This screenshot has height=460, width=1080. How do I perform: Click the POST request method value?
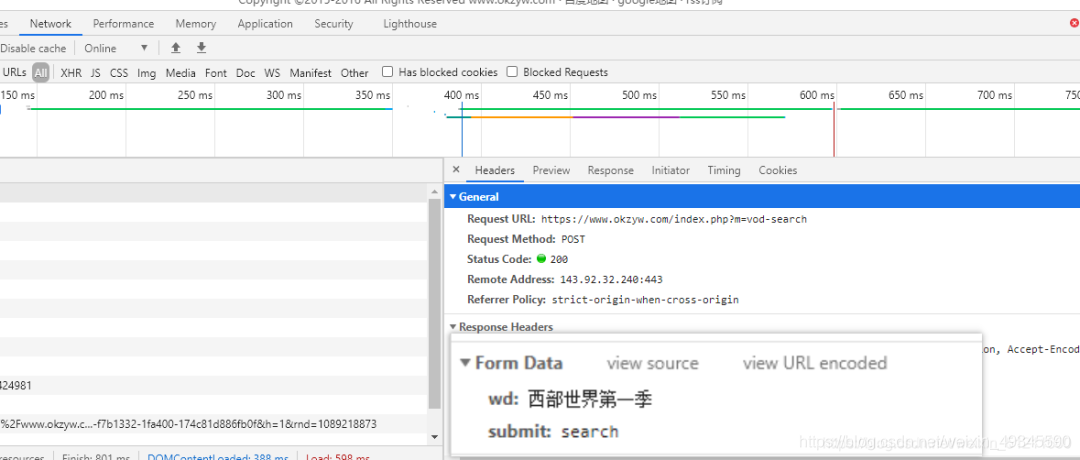[x=572, y=239]
